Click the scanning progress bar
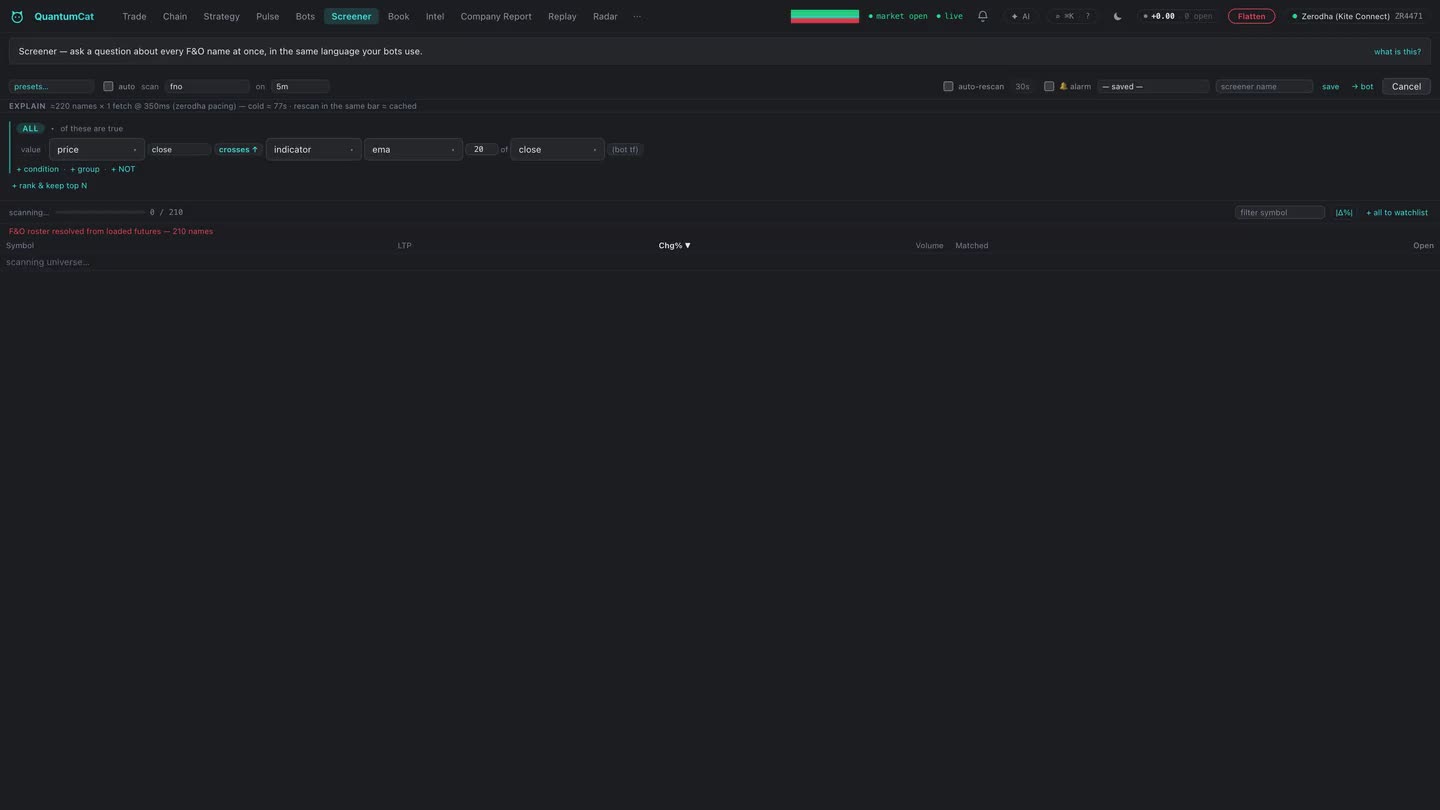 pos(100,212)
